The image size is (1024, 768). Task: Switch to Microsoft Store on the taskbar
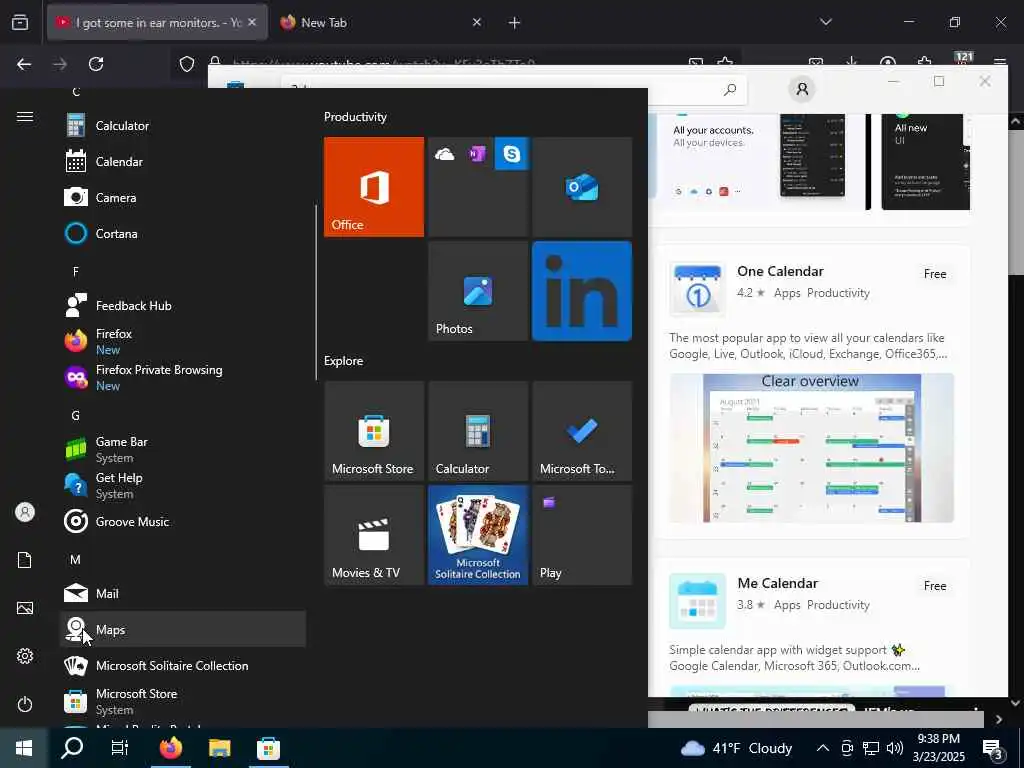(268, 748)
